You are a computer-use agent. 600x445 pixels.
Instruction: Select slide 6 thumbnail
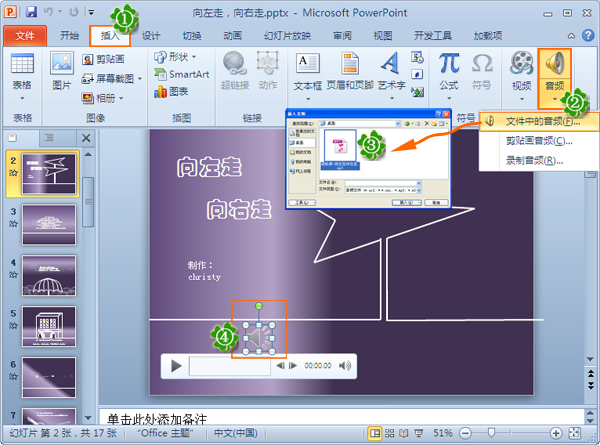pyautogui.click(x=49, y=377)
